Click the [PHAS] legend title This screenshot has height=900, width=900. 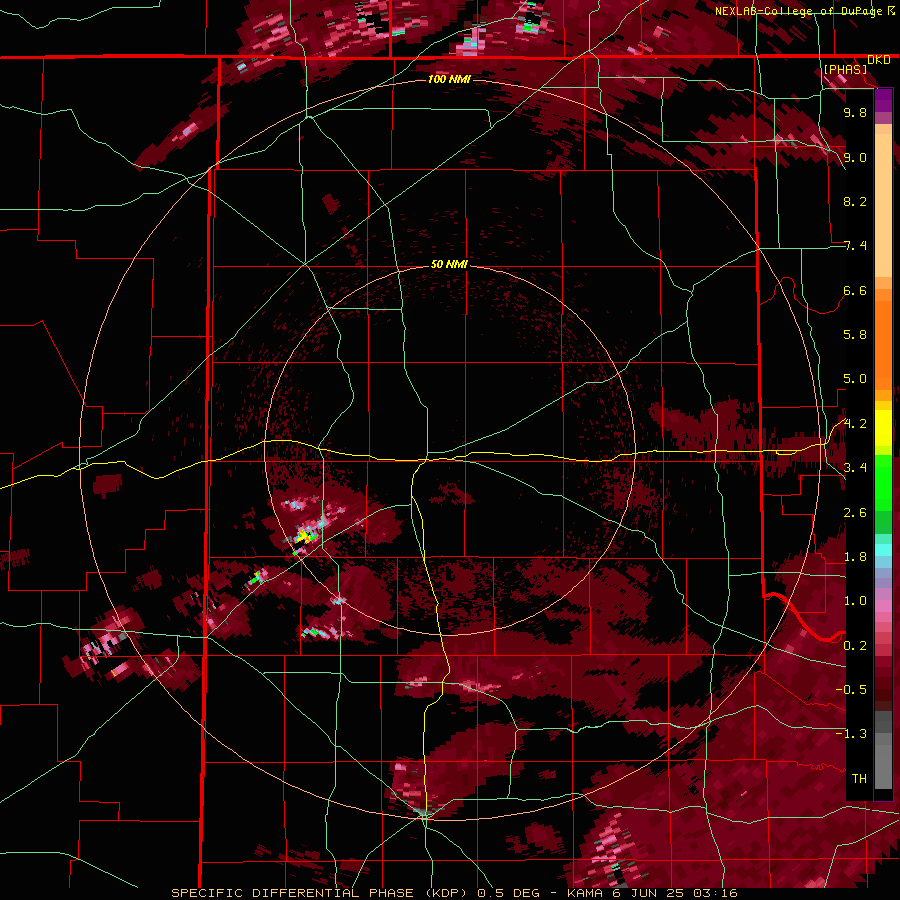click(845, 70)
